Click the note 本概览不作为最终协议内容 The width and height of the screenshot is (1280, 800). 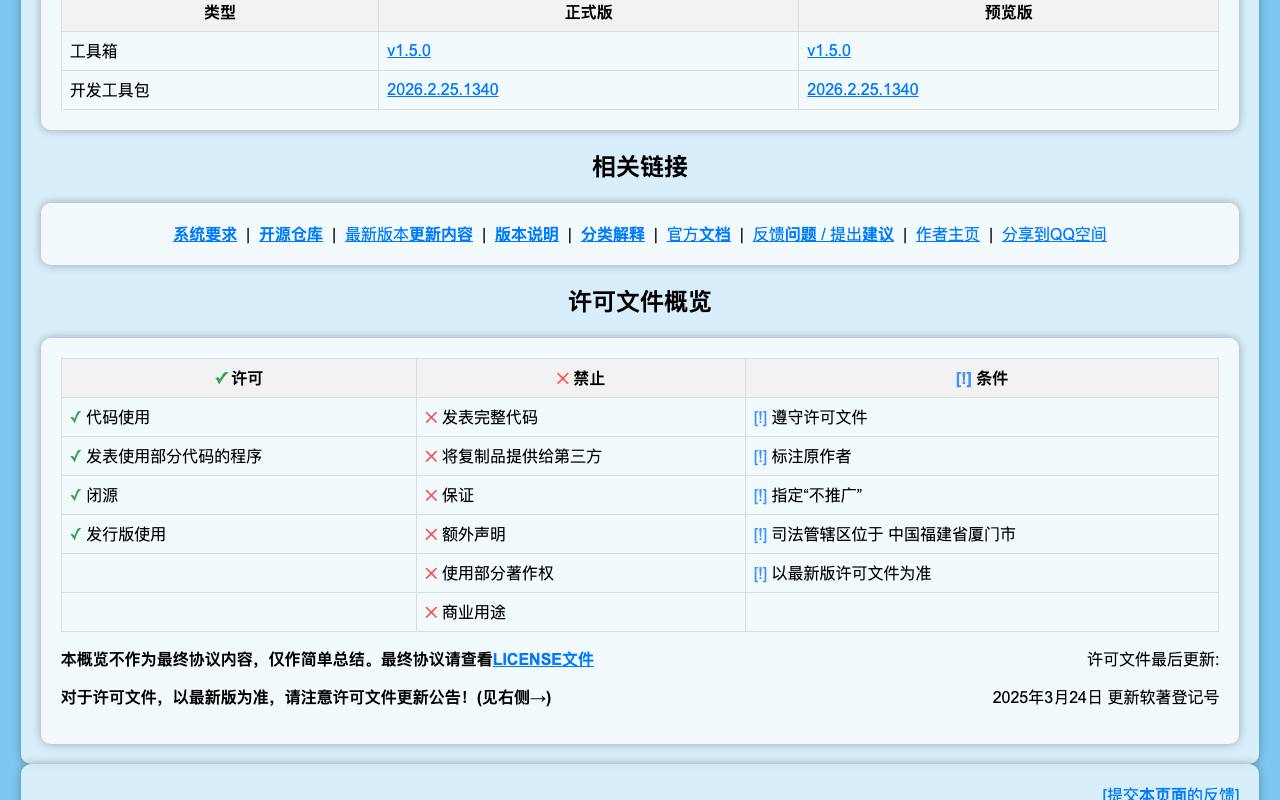(x=327, y=660)
